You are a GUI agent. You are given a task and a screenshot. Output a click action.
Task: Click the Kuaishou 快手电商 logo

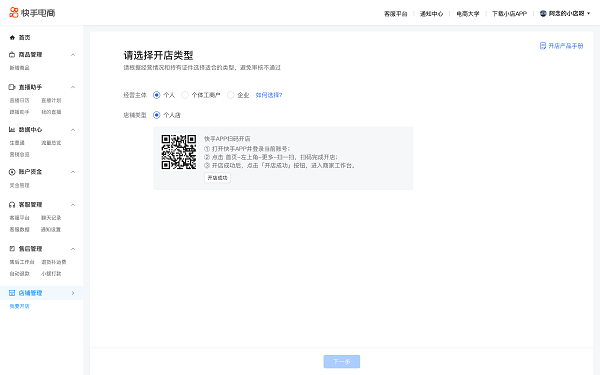click(32, 13)
